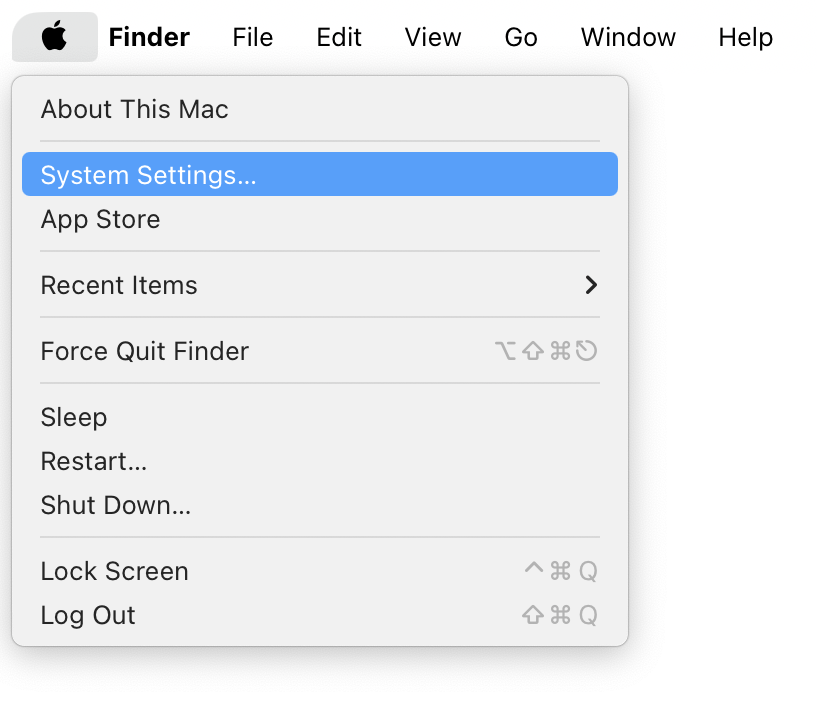Launch App Store from Apple menu
Viewport: 817px width, 711px height.
pos(100,219)
